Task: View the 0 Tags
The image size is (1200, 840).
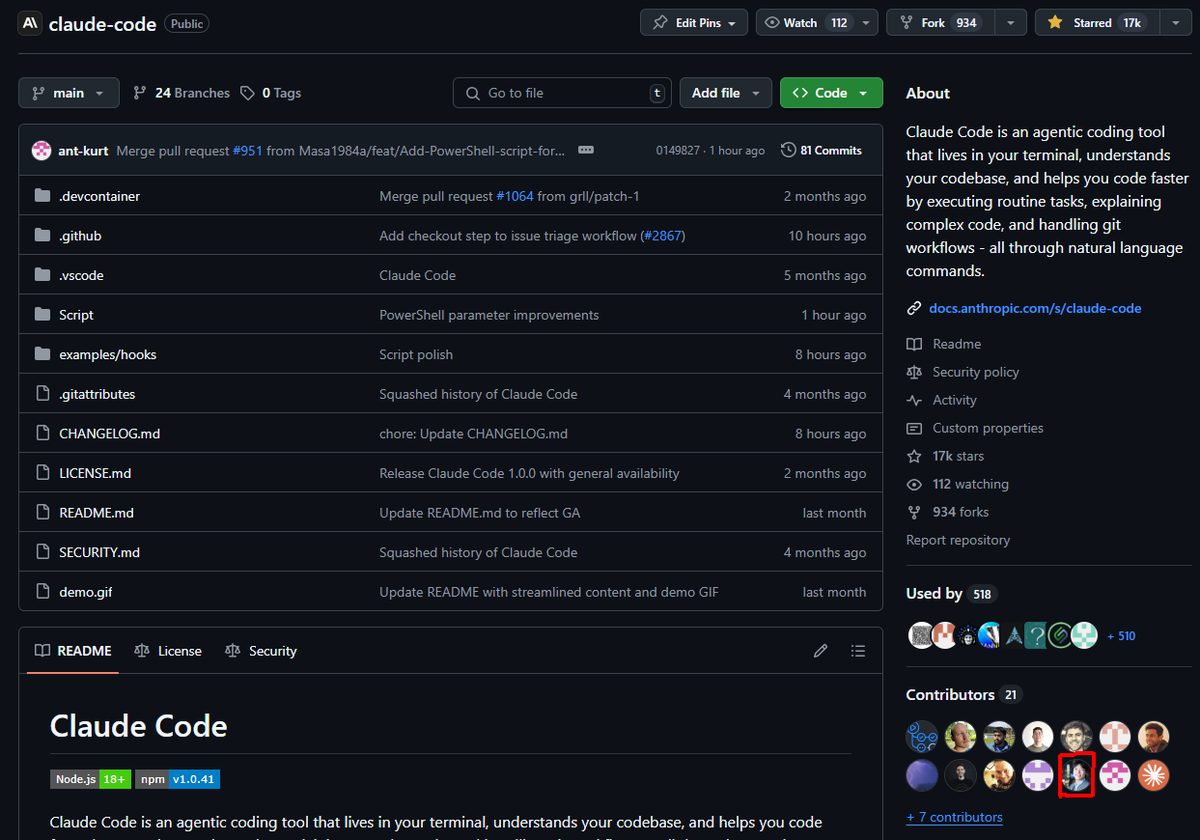Action: (271, 93)
